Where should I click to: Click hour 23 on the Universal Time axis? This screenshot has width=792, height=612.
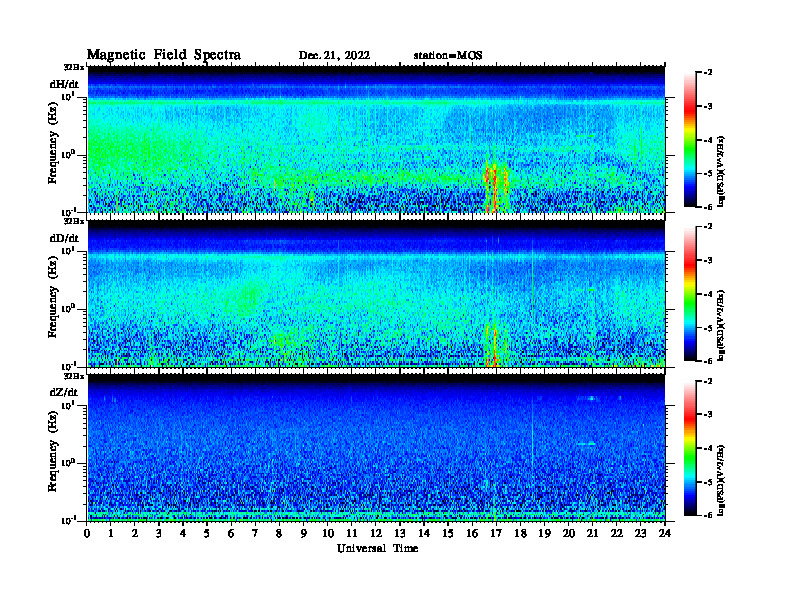[x=640, y=534]
